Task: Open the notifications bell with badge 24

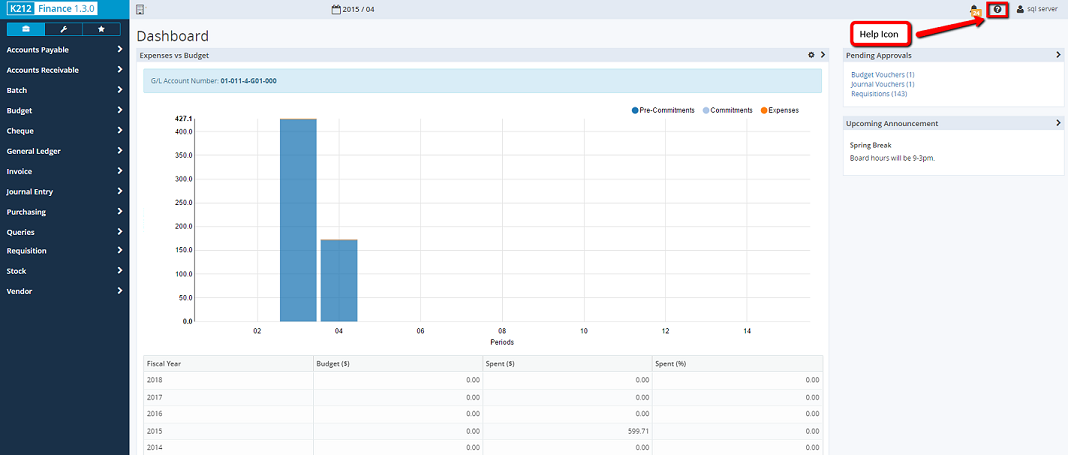Action: click(x=975, y=10)
